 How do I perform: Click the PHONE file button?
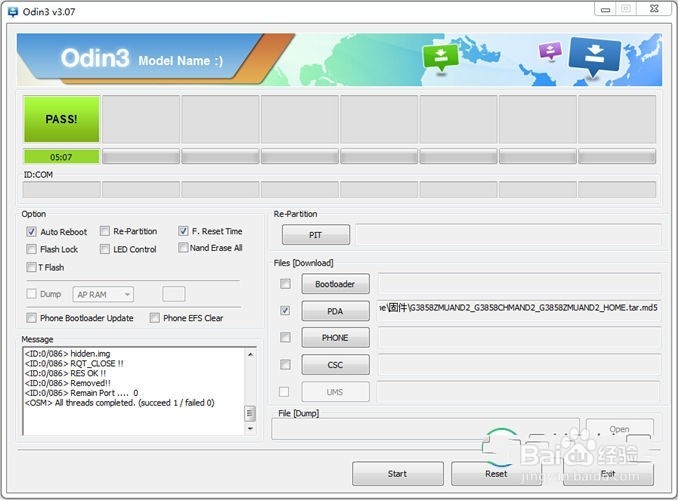tap(335, 337)
